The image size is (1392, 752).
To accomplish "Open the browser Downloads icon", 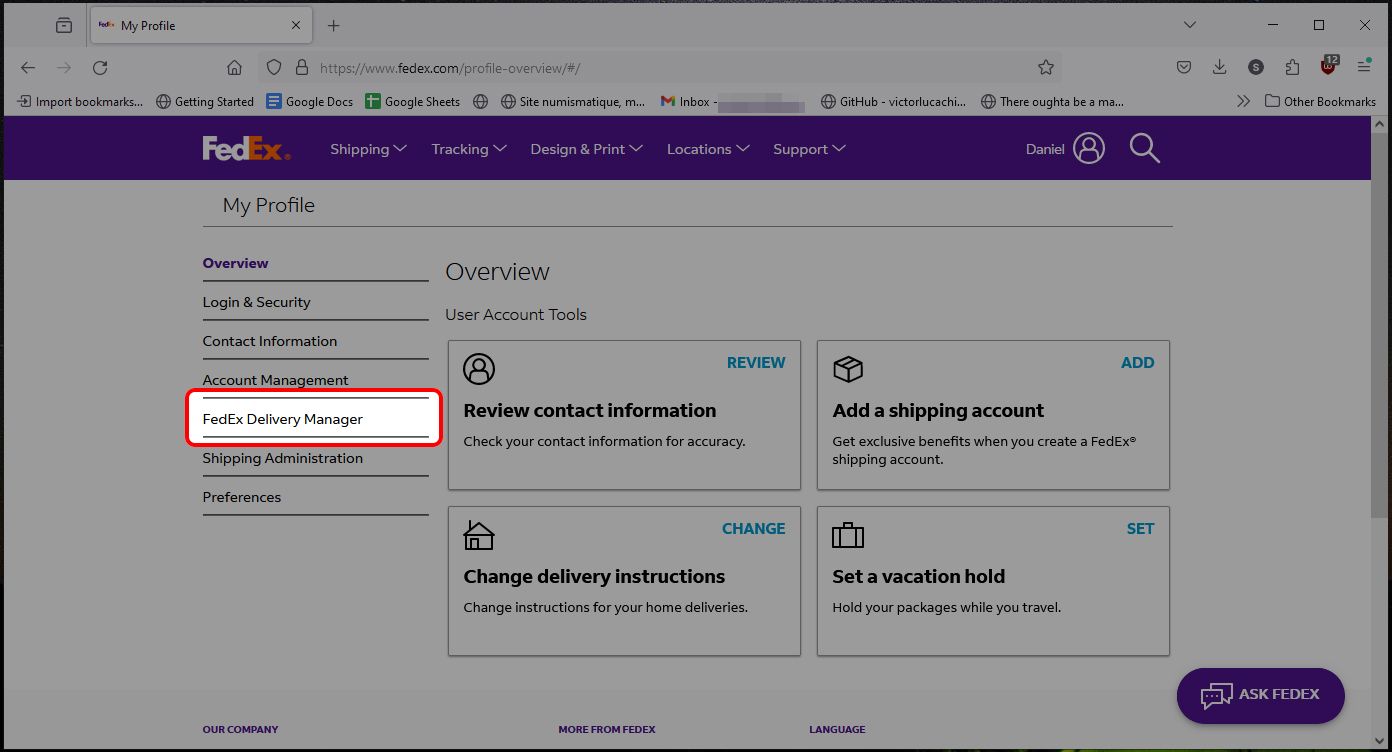I will pyautogui.click(x=1219, y=66).
